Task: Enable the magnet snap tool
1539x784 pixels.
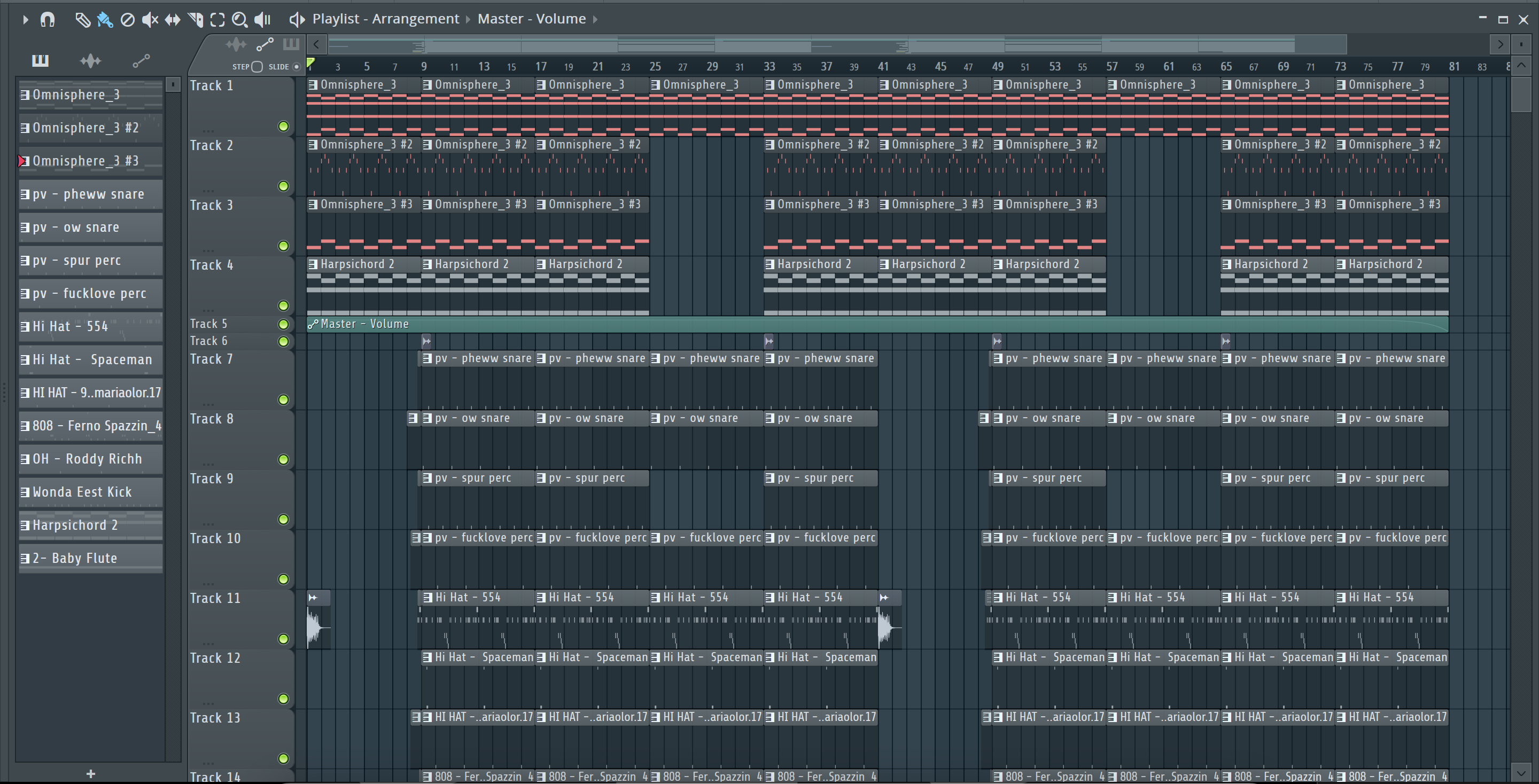Action: [47, 20]
